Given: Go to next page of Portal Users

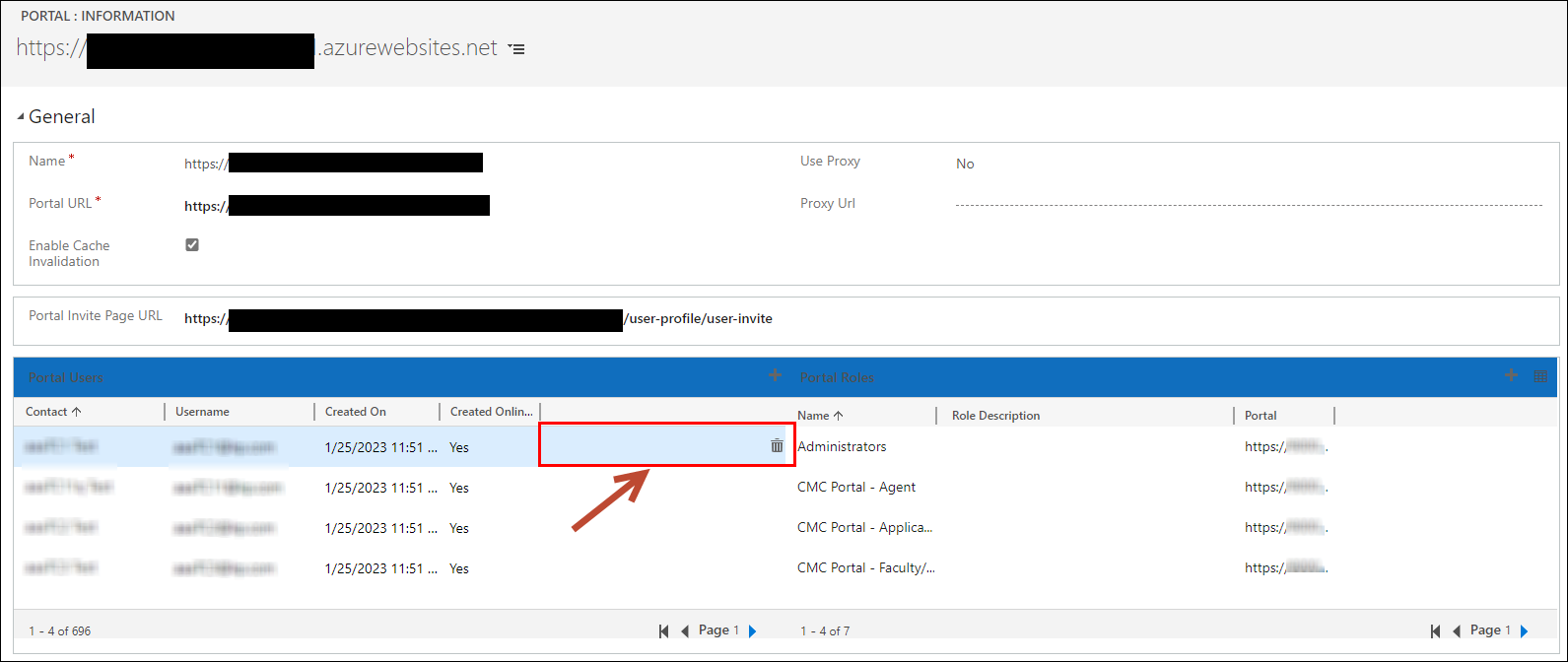Looking at the screenshot, I should 753,631.
